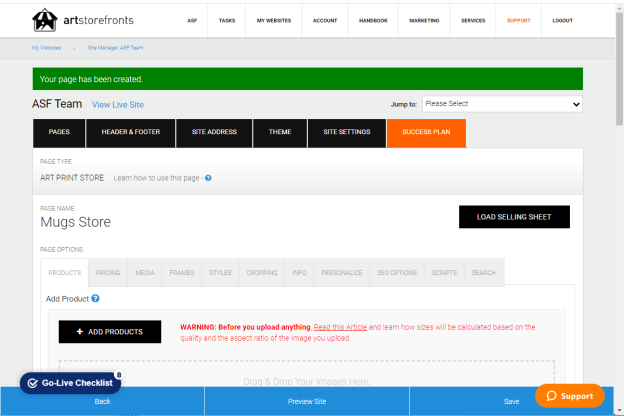This screenshot has width=624, height=416.
Task: Open the Go-Live Checklist widget
Action: (70, 383)
